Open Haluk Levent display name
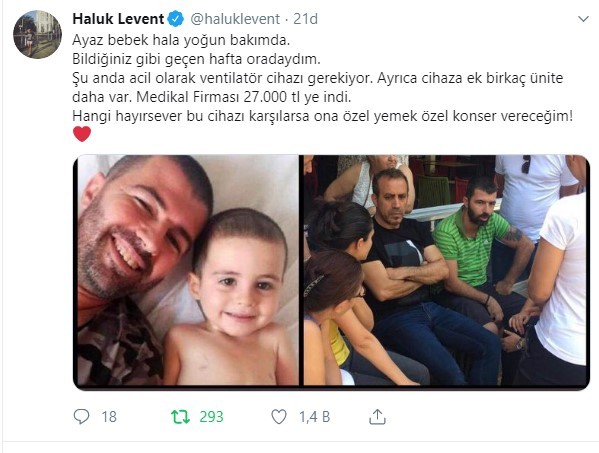 [x=118, y=19]
